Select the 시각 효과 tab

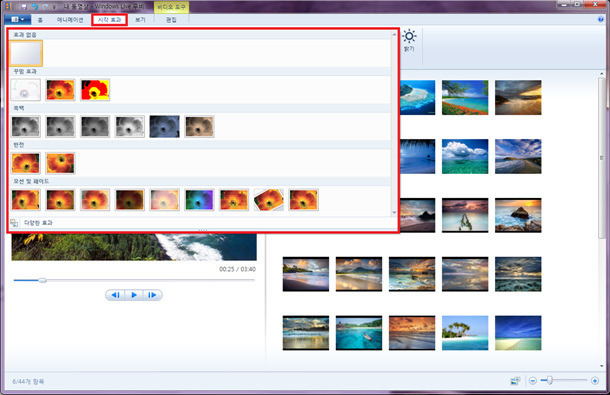(x=109, y=19)
